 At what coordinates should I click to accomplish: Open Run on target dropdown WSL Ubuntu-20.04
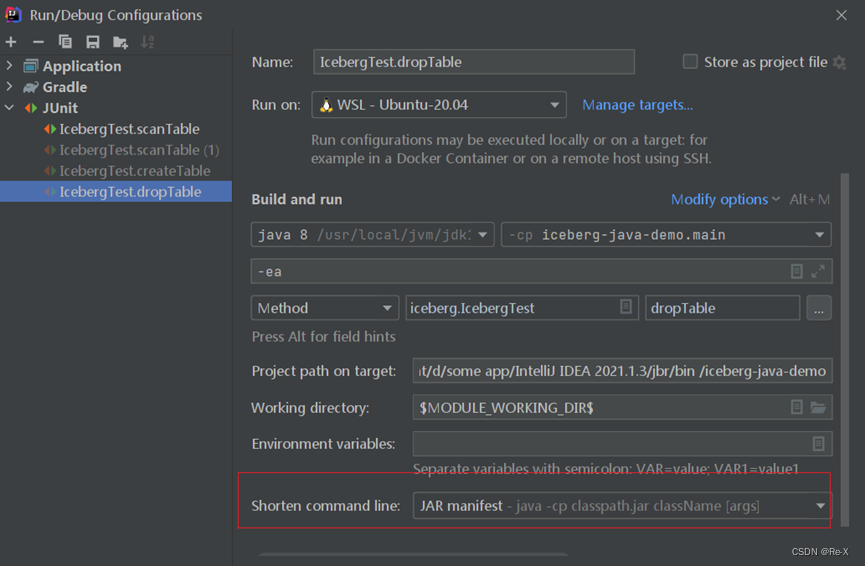[439, 105]
